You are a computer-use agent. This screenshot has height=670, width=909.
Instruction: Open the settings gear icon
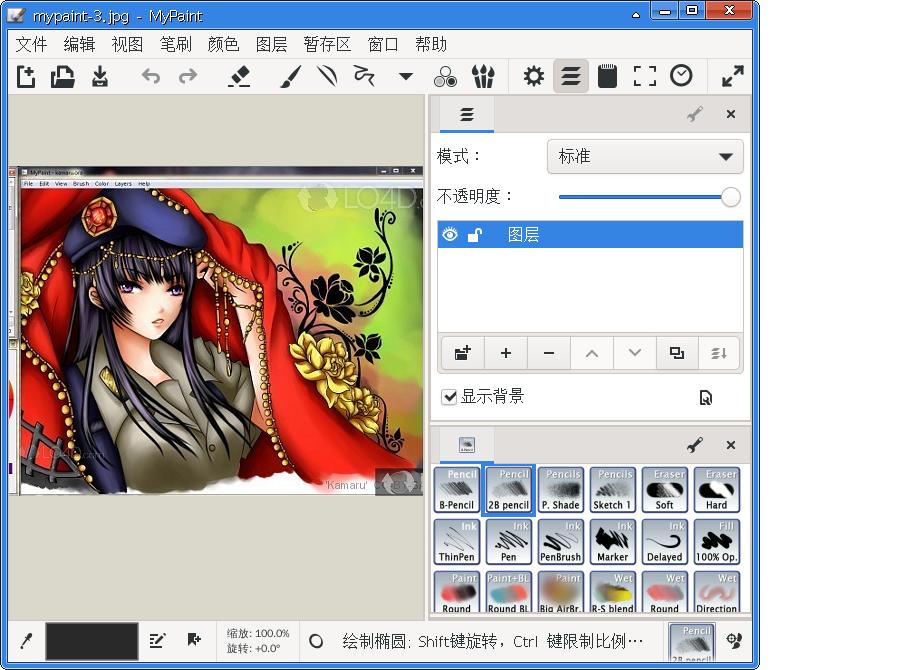(x=534, y=76)
